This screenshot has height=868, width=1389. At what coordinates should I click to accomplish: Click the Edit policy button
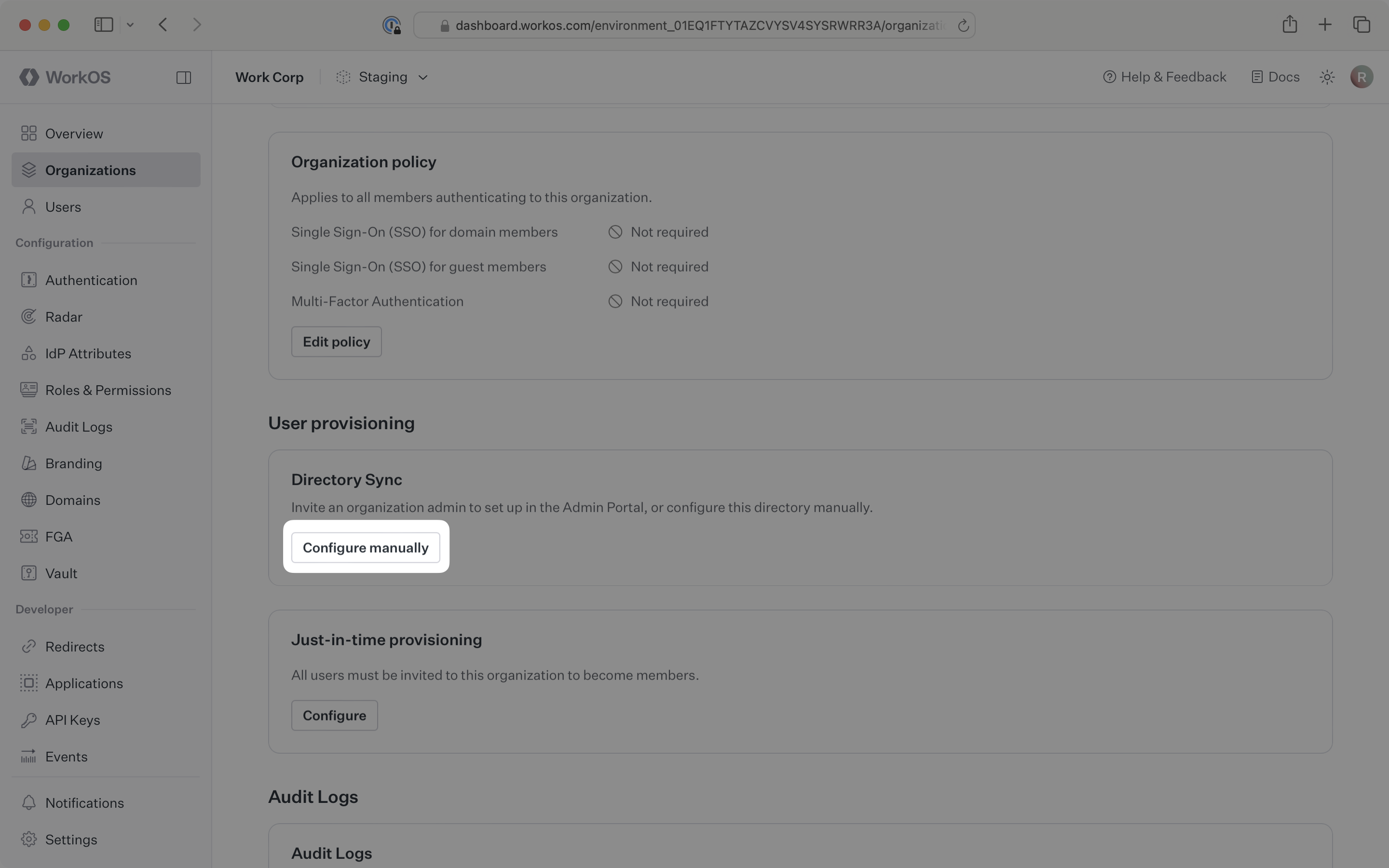[x=336, y=342]
